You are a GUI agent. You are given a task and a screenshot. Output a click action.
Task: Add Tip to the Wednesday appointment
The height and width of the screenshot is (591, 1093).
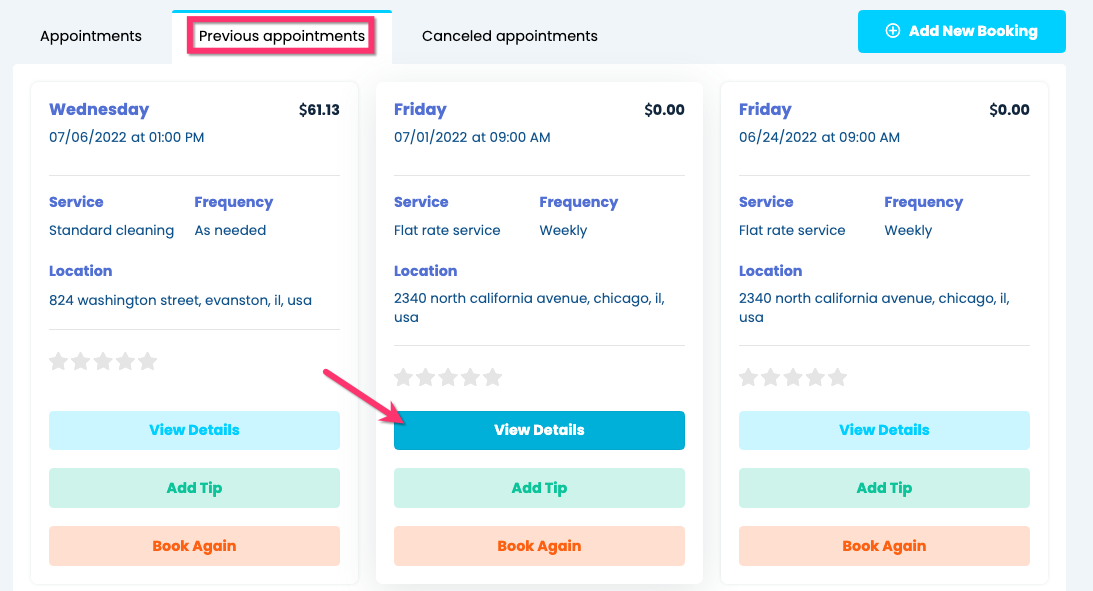coord(194,488)
